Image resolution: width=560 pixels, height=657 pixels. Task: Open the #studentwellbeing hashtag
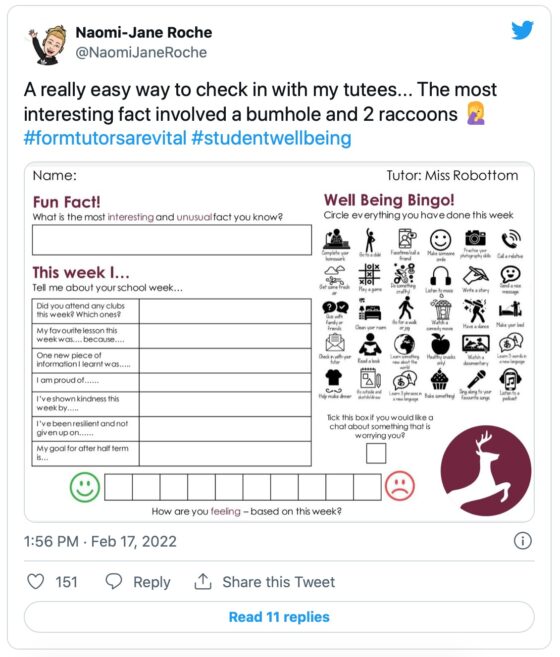click(x=271, y=138)
